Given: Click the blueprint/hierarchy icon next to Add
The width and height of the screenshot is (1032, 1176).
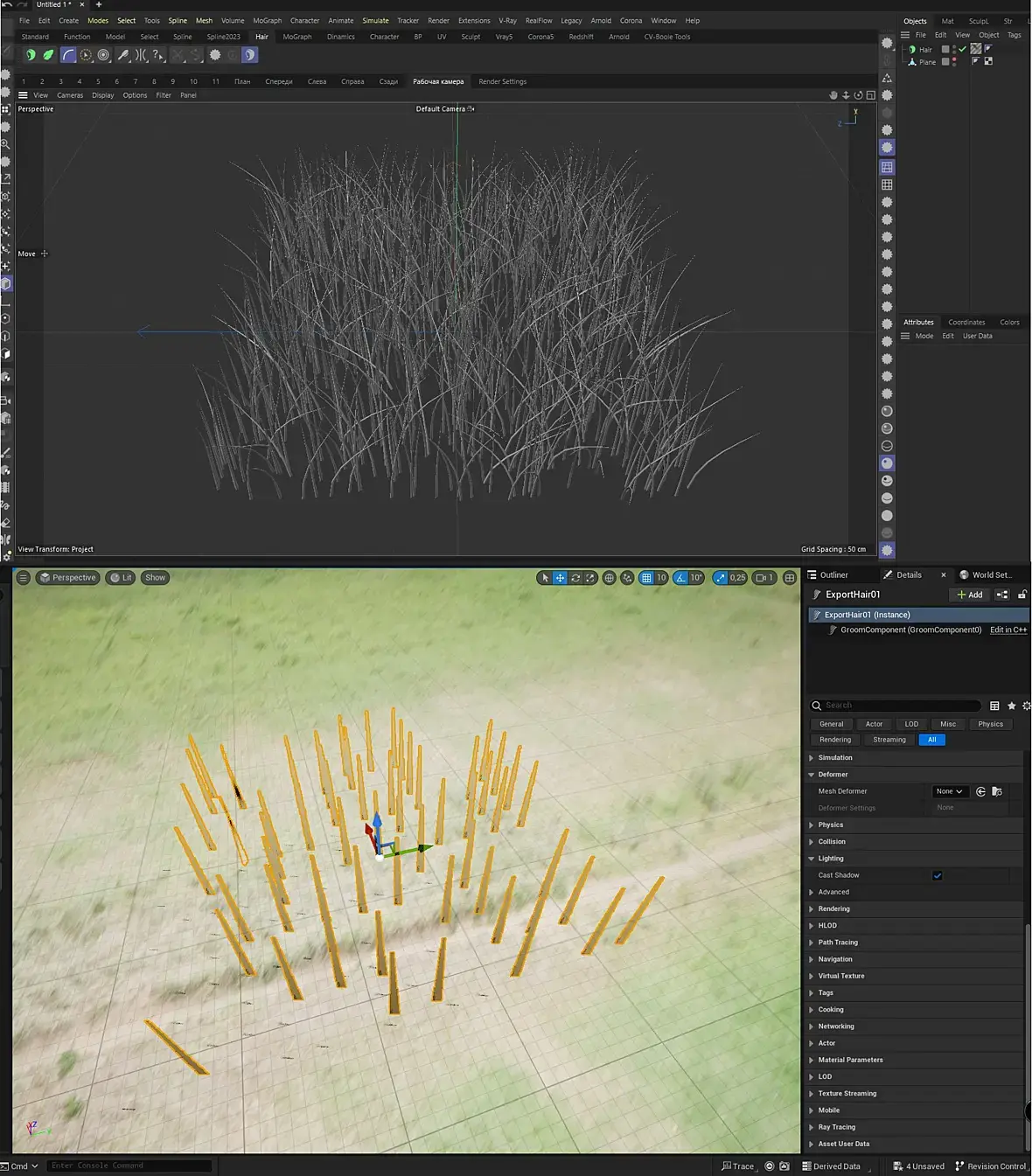Looking at the screenshot, I should [x=1002, y=595].
